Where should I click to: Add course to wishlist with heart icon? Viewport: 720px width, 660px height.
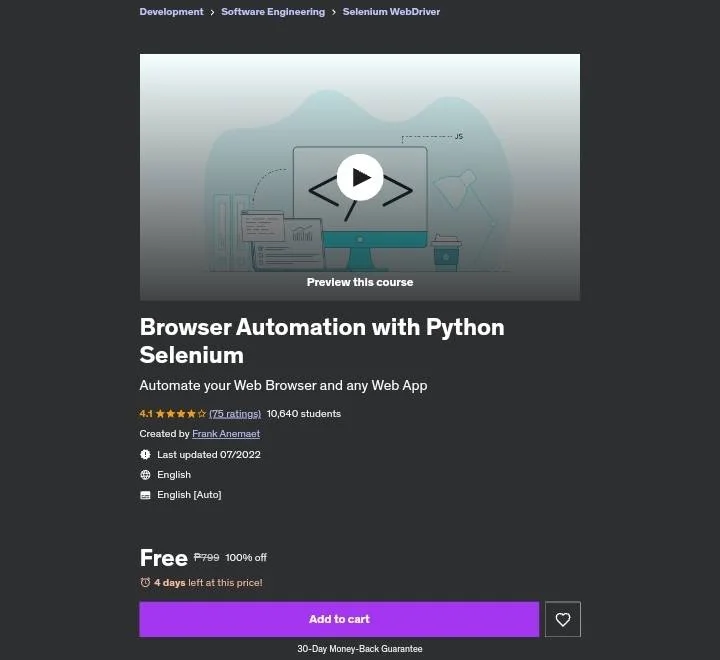(x=562, y=619)
